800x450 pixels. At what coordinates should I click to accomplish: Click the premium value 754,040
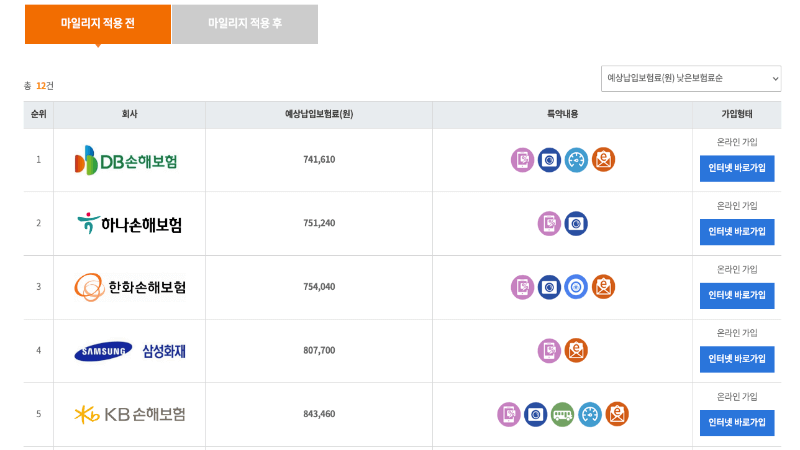click(319, 287)
